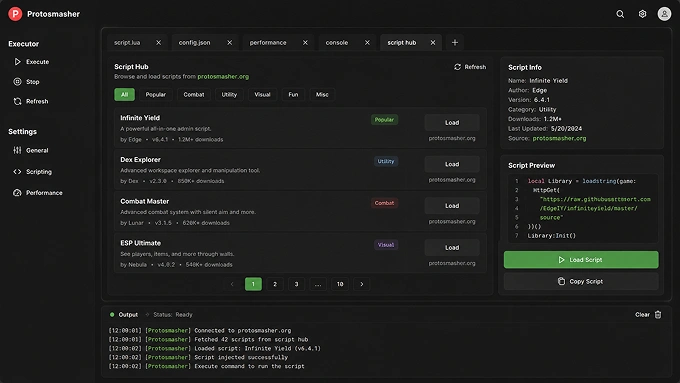Filter scripts by Popular
Viewport: 680px width, 383px height.
click(x=156, y=95)
